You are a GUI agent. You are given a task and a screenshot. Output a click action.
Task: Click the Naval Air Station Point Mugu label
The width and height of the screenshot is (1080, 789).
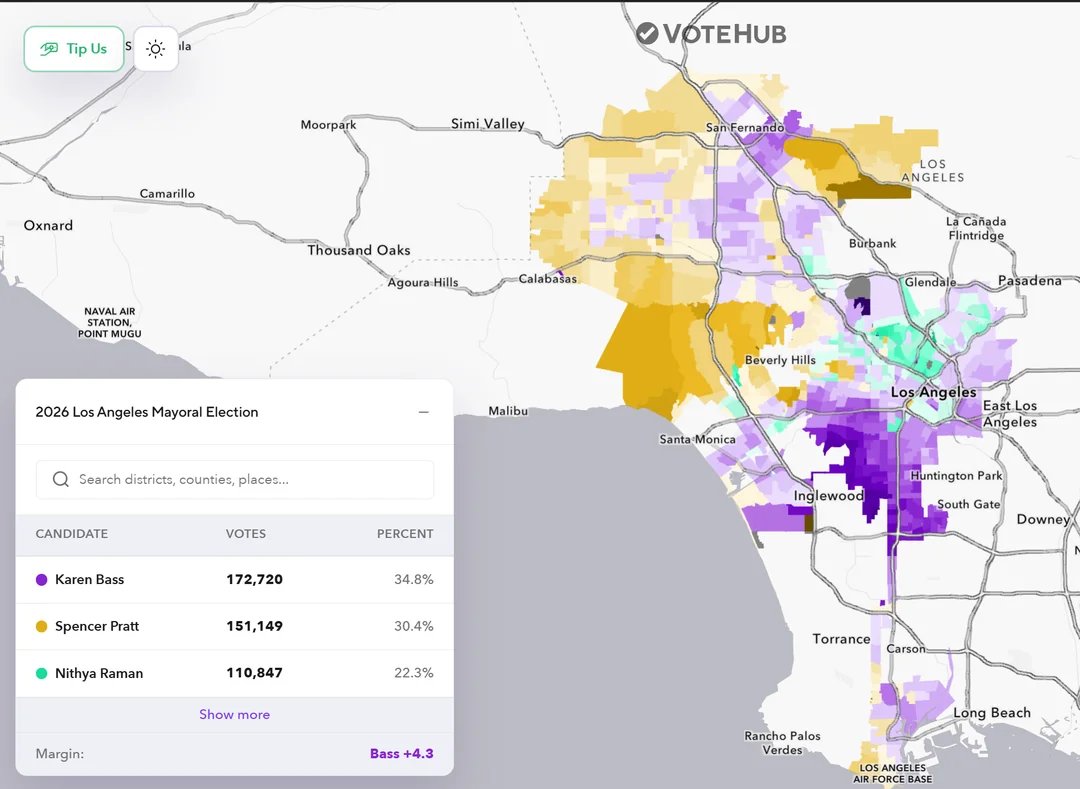pyautogui.click(x=110, y=322)
